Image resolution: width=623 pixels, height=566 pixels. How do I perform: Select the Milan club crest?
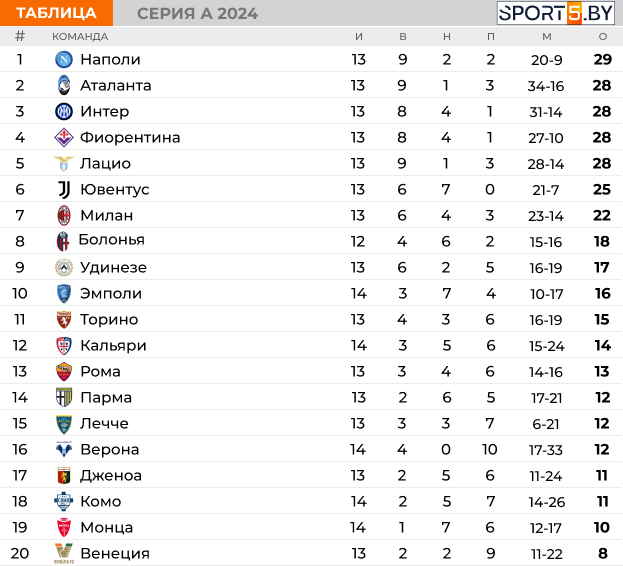(x=64, y=216)
